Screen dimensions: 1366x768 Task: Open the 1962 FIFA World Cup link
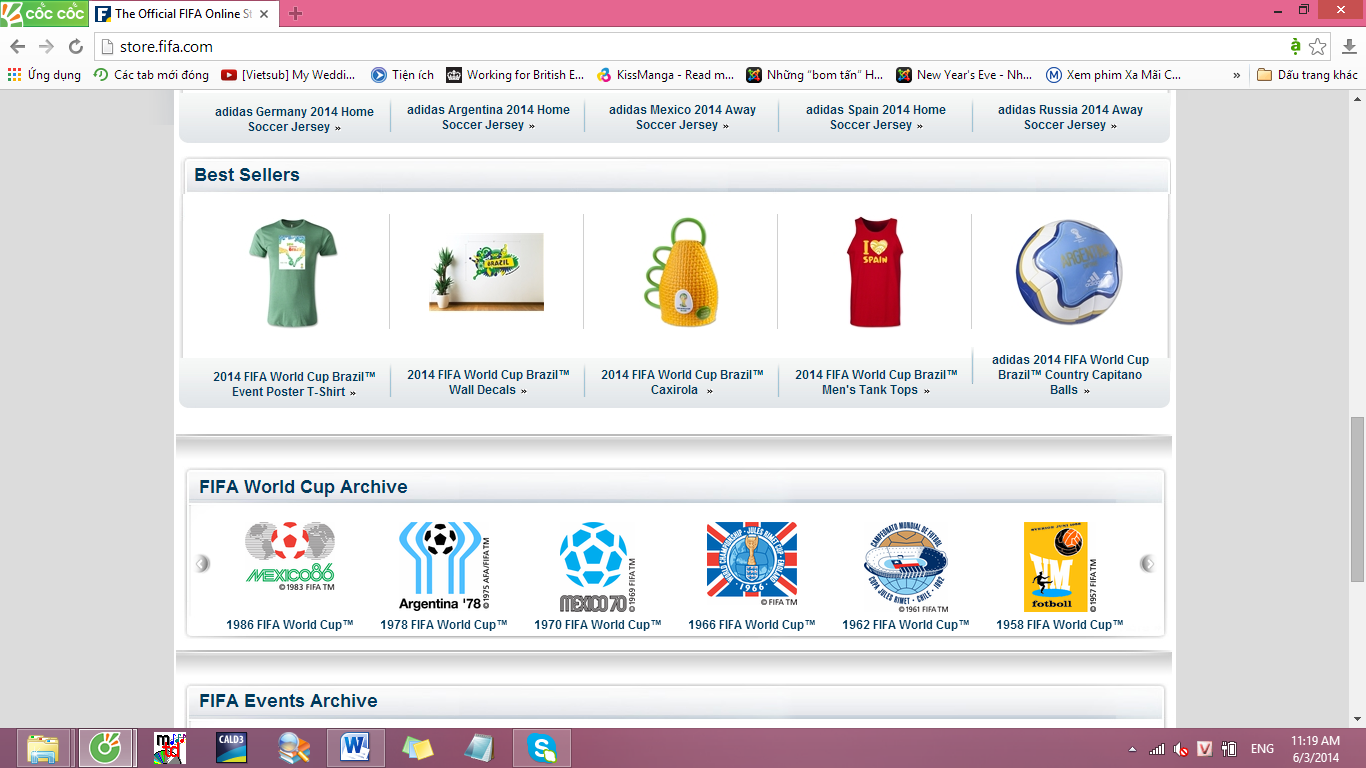click(x=906, y=625)
